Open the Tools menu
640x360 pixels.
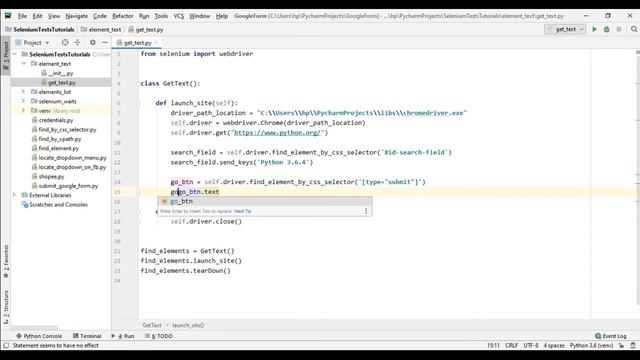click(161, 16)
